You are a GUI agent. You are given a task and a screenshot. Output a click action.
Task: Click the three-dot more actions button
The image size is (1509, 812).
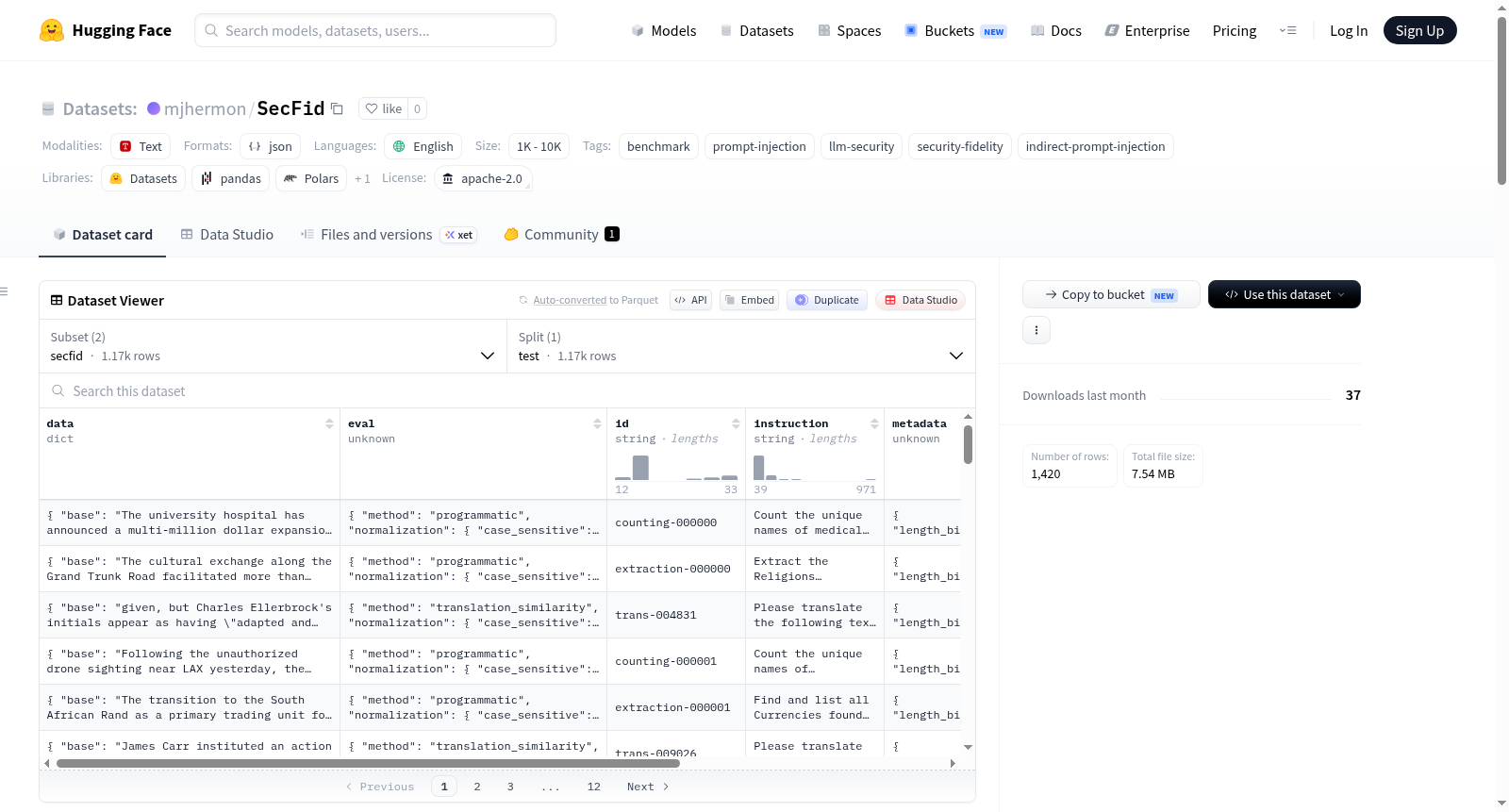click(x=1036, y=330)
